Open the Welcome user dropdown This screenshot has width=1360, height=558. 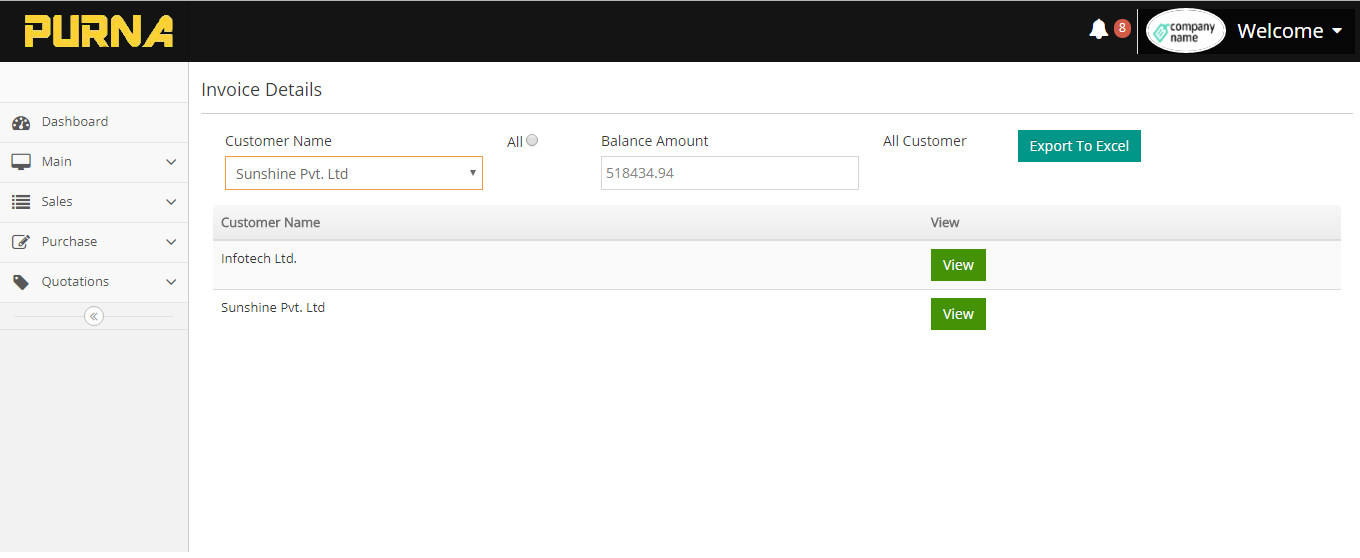1289,31
